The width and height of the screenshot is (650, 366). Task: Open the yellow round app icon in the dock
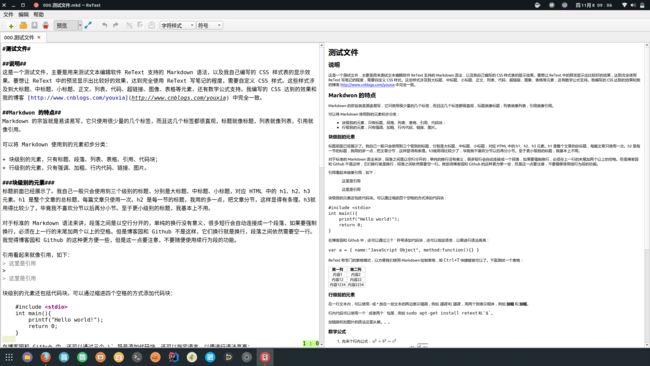click(x=119, y=357)
